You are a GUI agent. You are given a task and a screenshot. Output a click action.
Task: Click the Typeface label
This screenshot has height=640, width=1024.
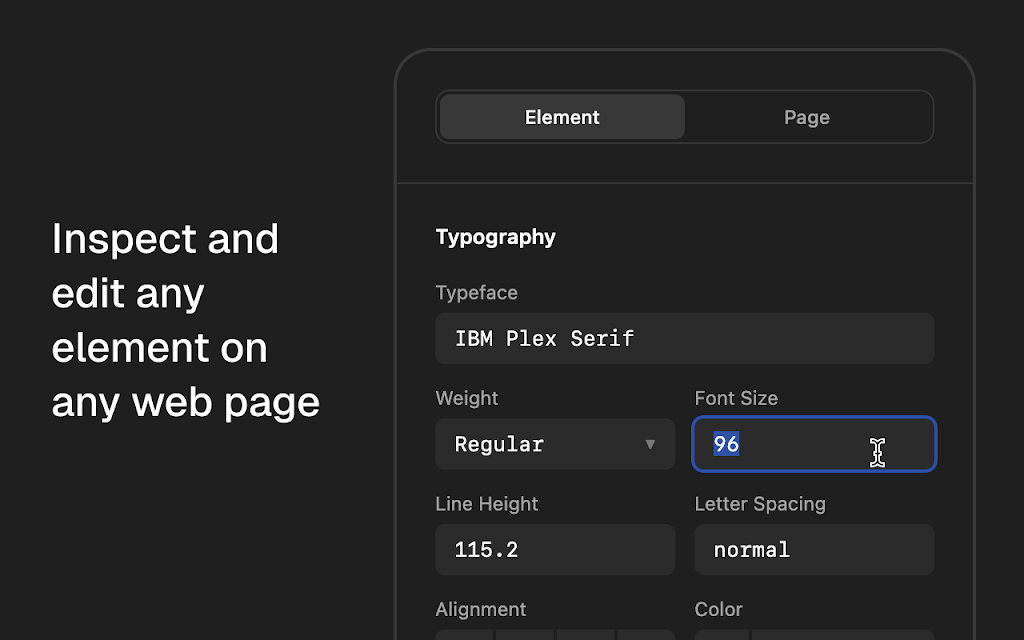476,293
